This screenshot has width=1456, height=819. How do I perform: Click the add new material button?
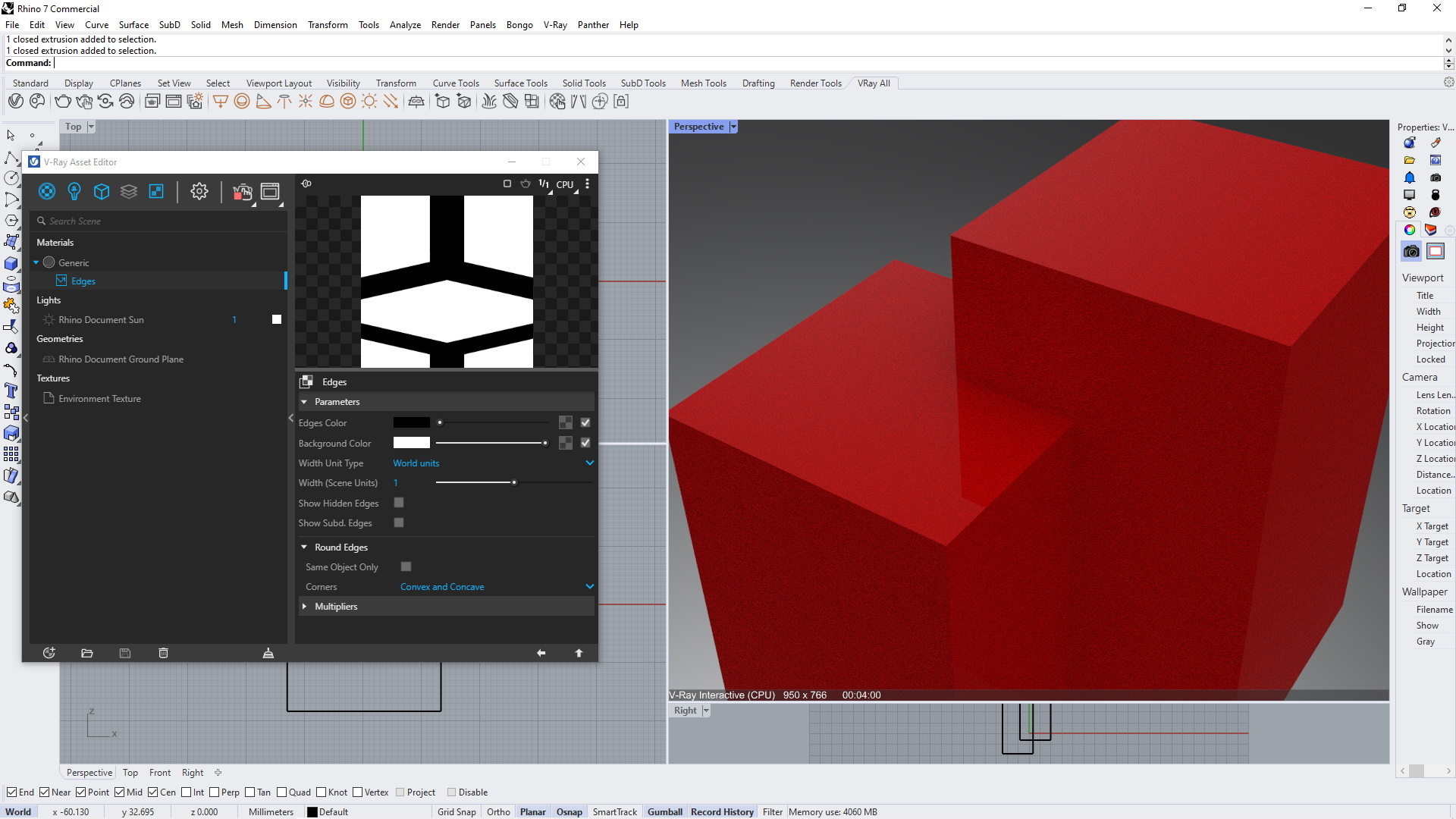pyautogui.click(x=48, y=653)
